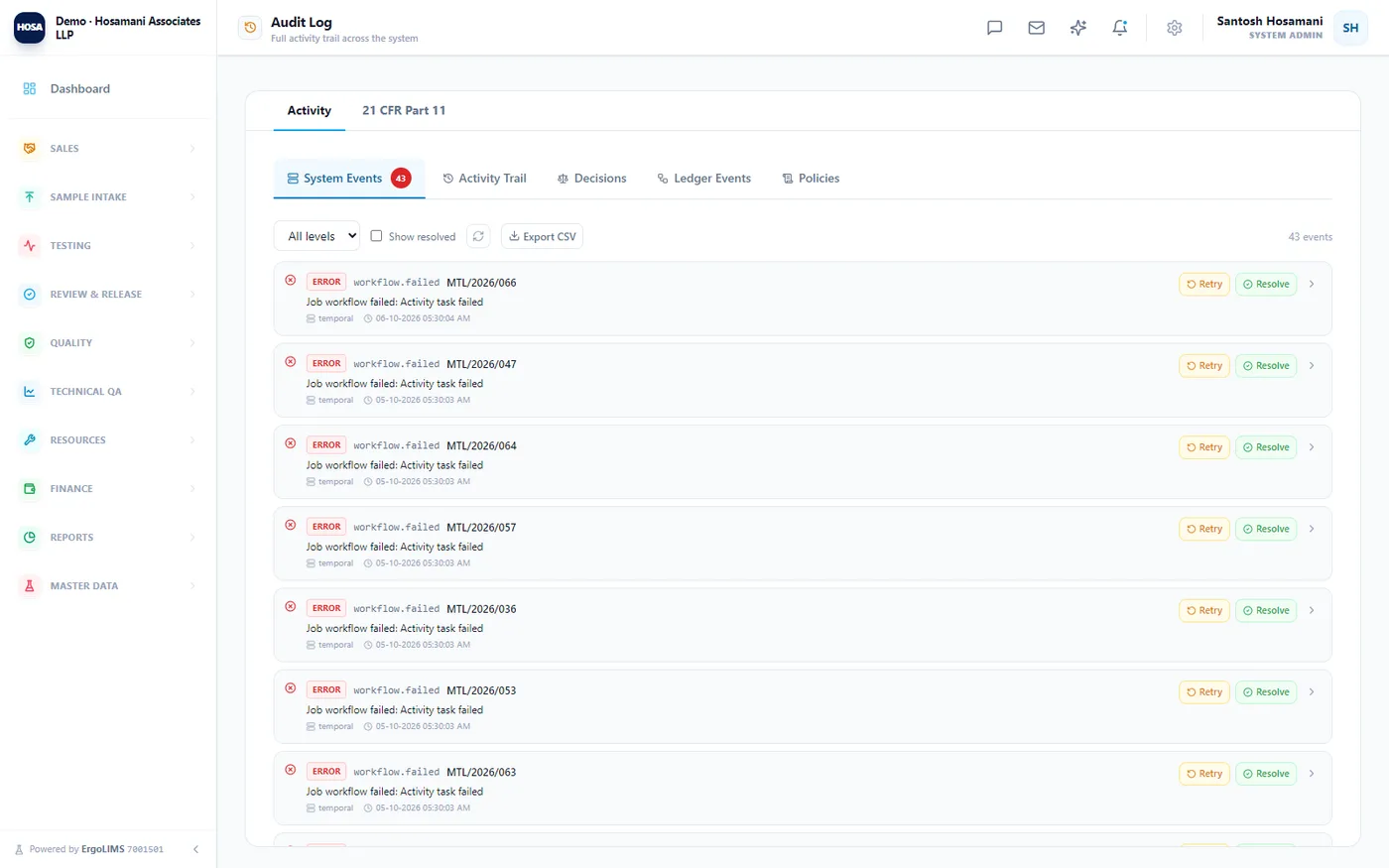1389x868 pixels.
Task: Click the Audit Log history icon
Action: 250,28
